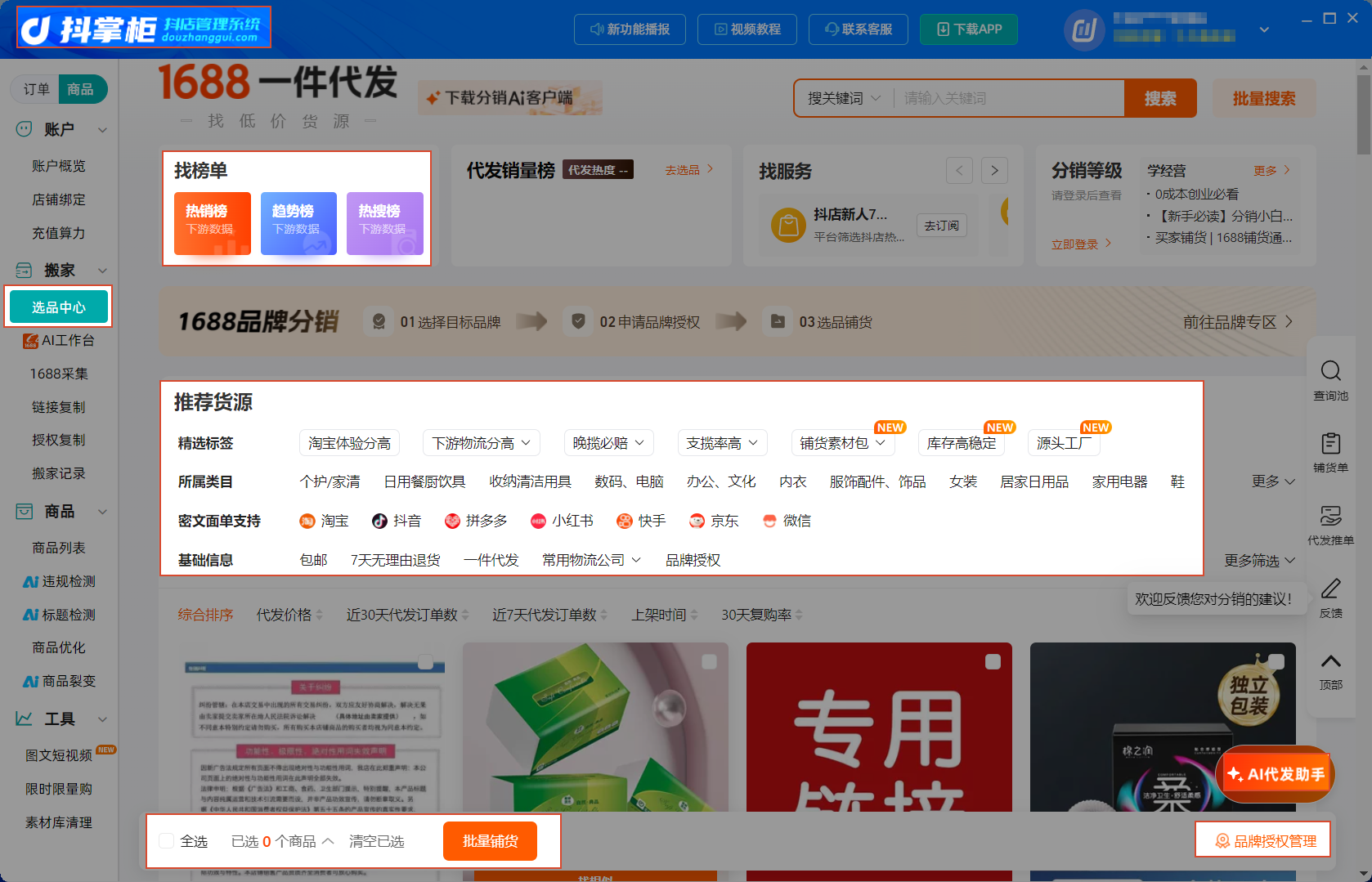
Task: Expand the 晚揽必赔 dropdown
Action: (608, 443)
